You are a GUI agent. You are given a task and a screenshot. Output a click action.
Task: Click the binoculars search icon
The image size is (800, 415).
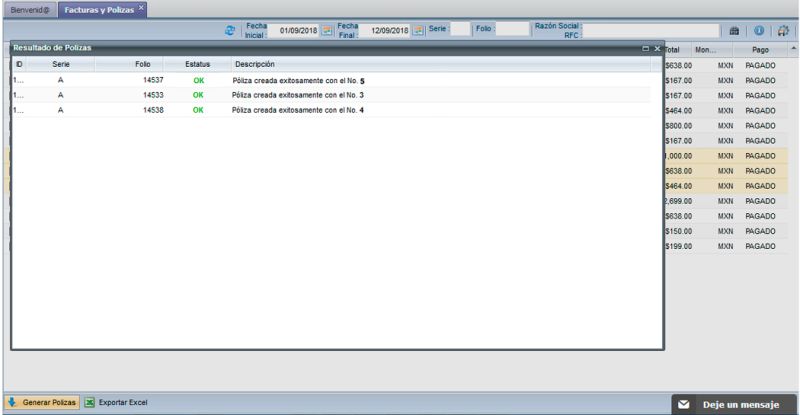(733, 31)
